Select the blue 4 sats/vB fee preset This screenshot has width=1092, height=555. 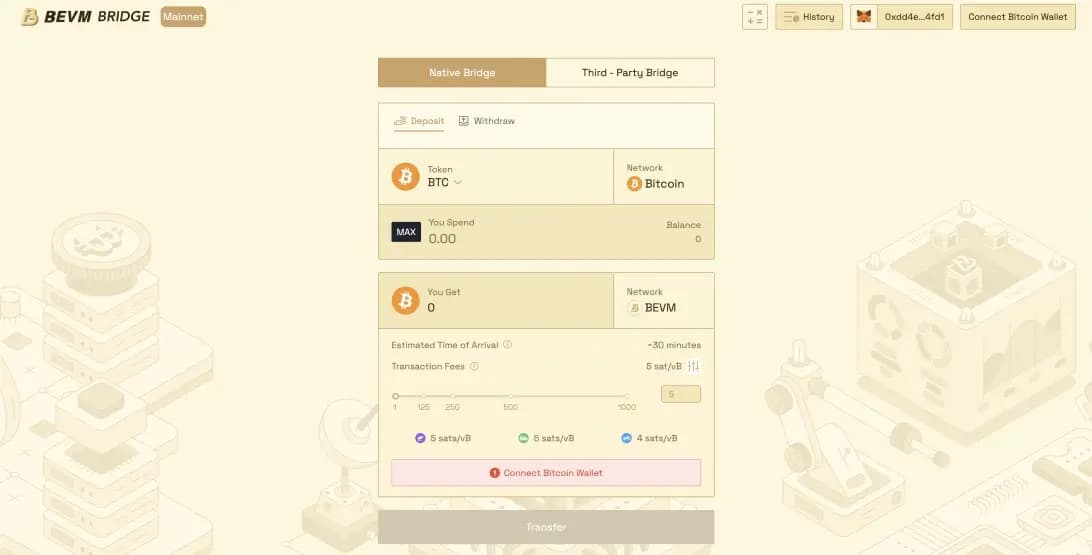tap(649, 438)
